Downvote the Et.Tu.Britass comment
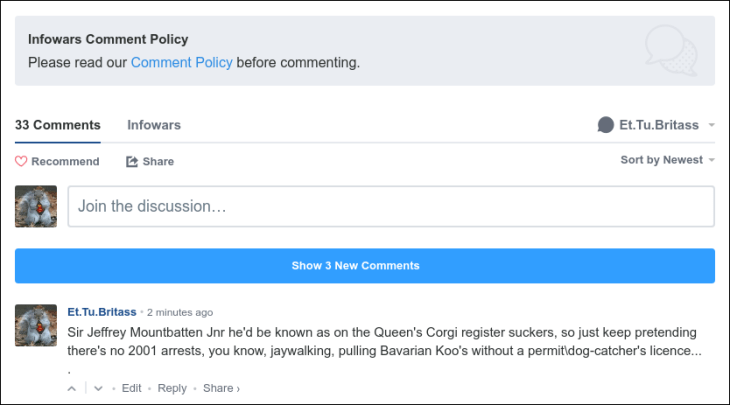This screenshot has height=405, width=730. pyautogui.click(x=98, y=388)
